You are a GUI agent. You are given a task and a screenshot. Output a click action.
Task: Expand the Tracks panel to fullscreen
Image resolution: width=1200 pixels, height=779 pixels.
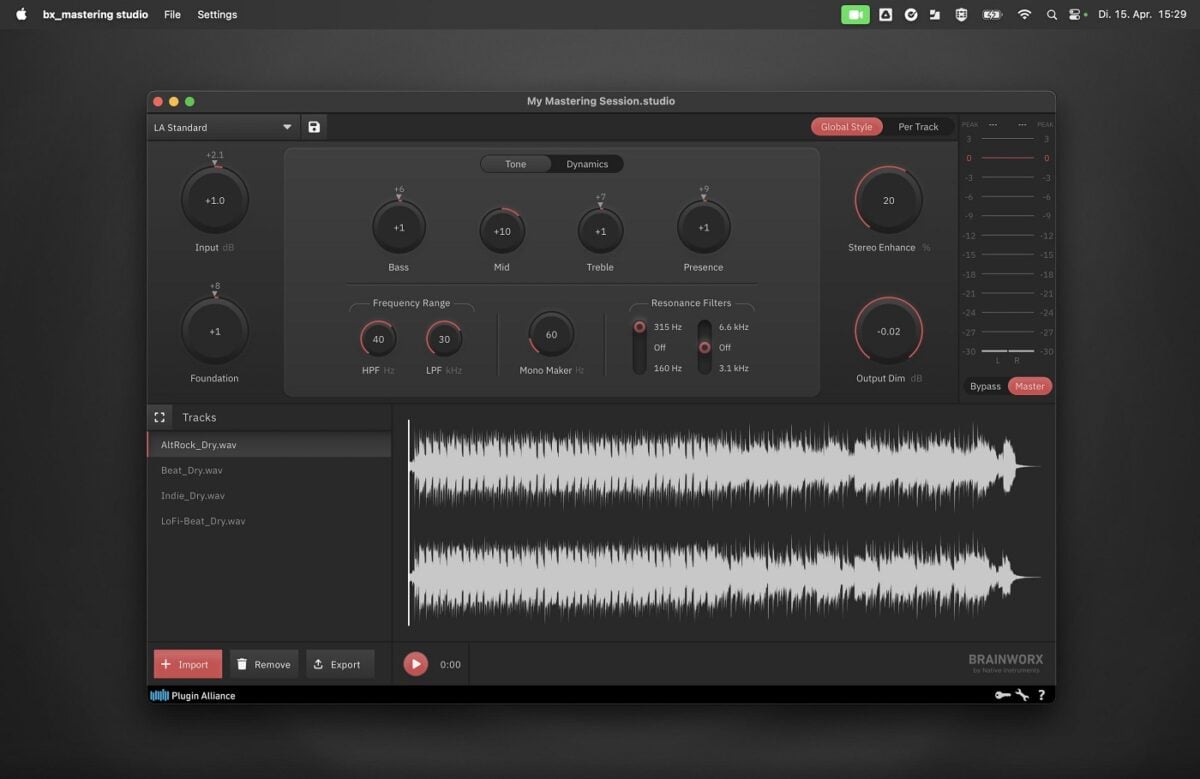coord(160,417)
